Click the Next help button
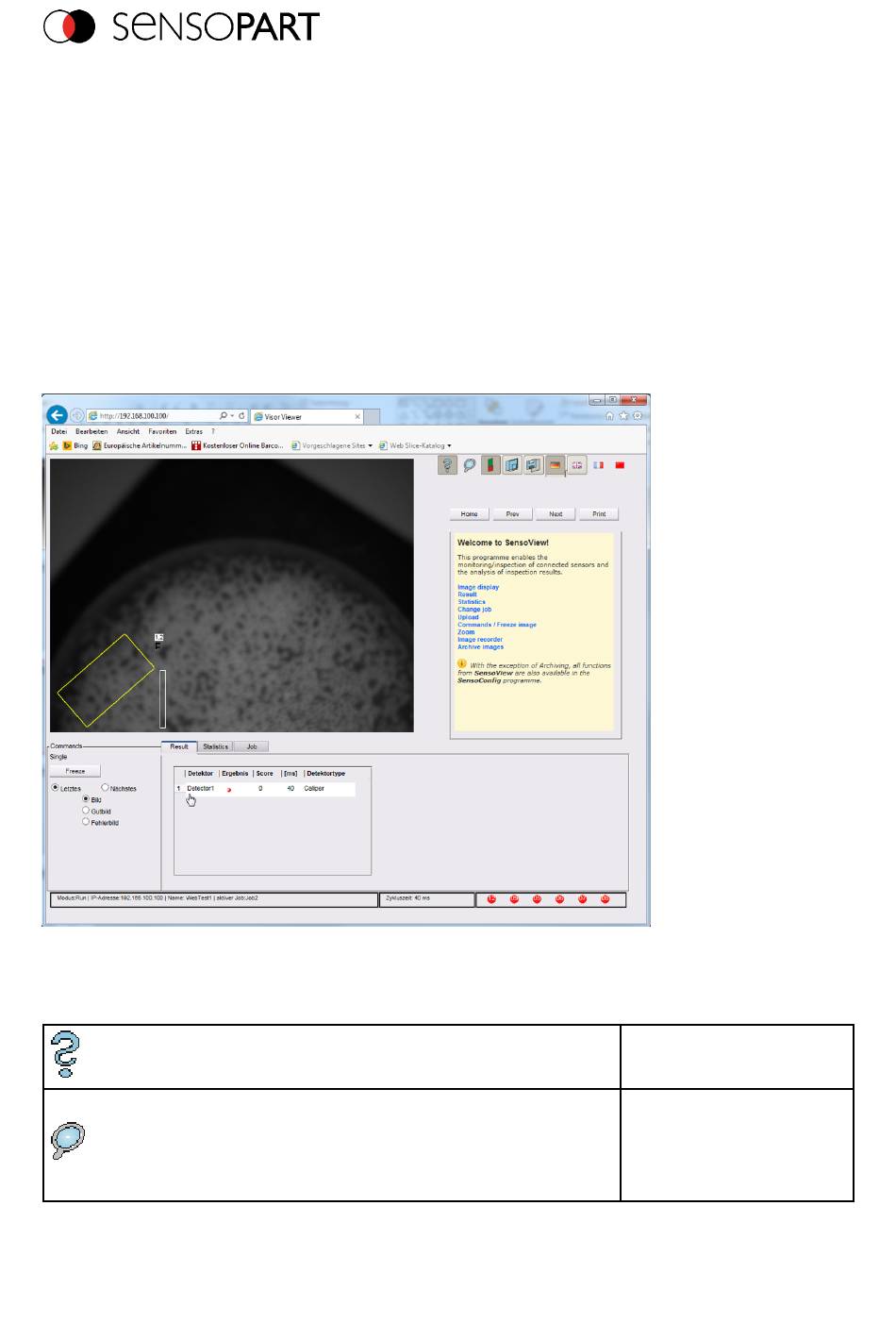The height and width of the screenshot is (1323, 896). point(556,514)
